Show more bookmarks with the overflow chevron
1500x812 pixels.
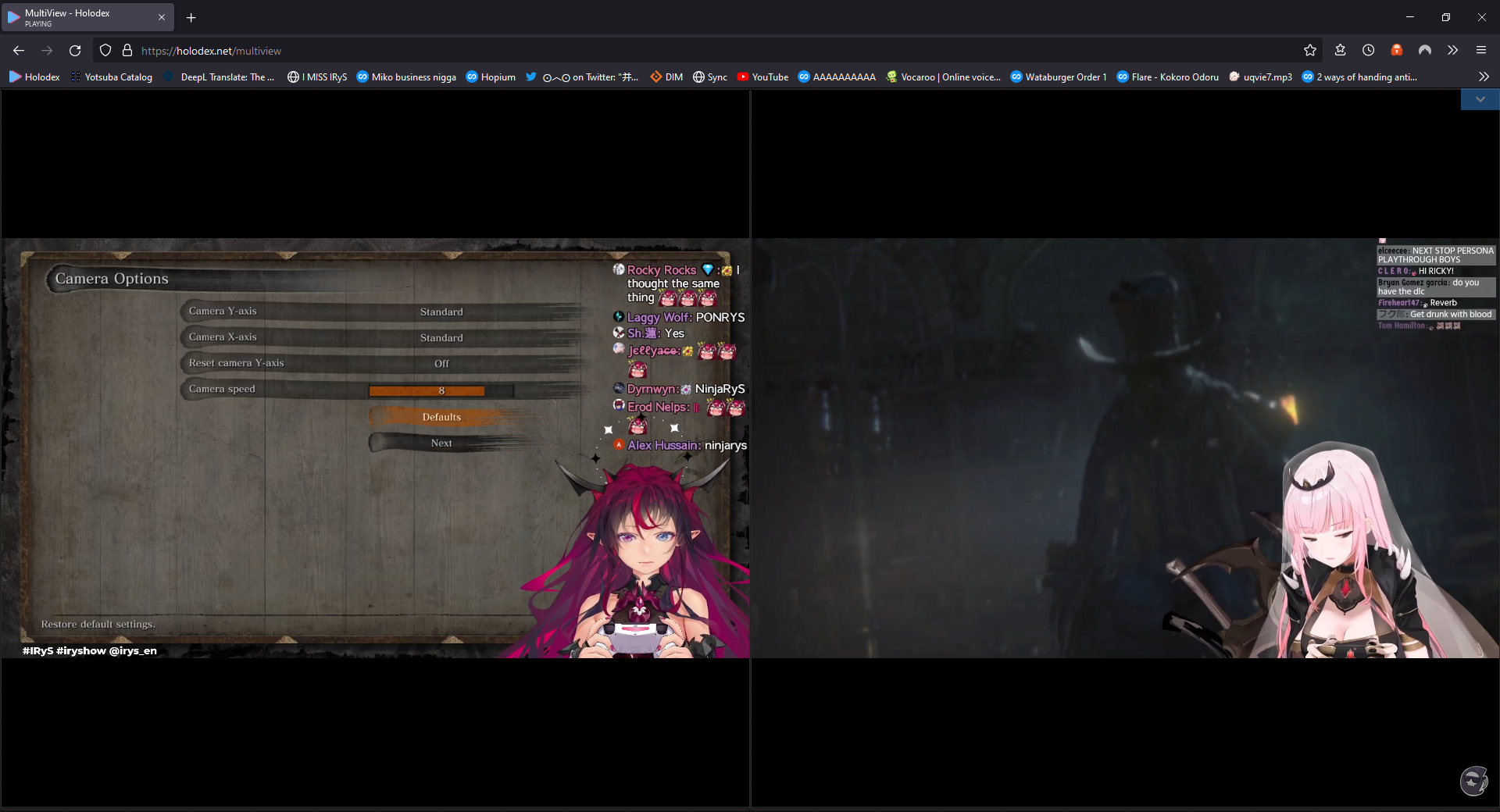point(1484,77)
